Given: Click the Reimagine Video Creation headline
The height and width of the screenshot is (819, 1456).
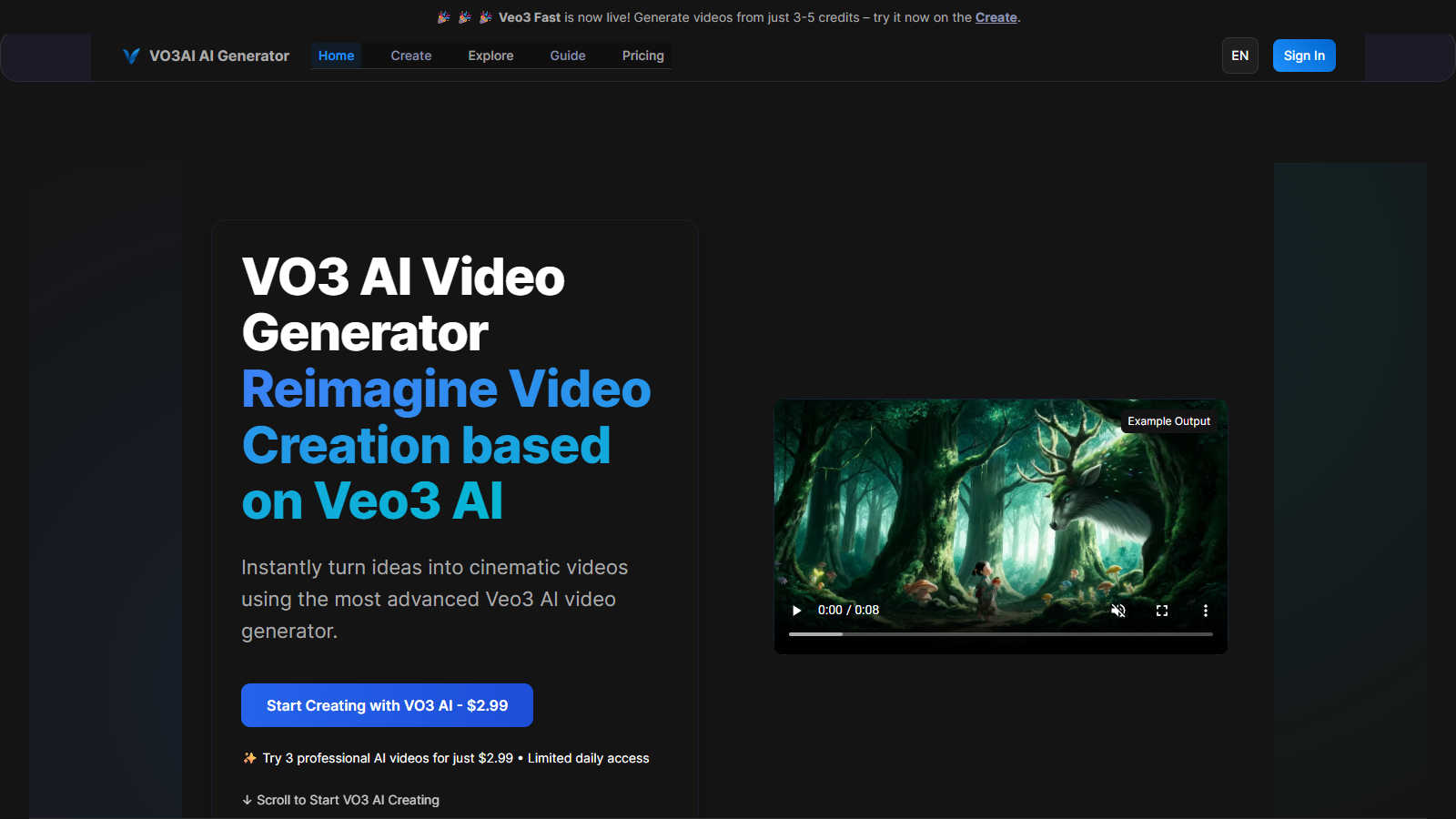Looking at the screenshot, I should pyautogui.click(x=446, y=445).
